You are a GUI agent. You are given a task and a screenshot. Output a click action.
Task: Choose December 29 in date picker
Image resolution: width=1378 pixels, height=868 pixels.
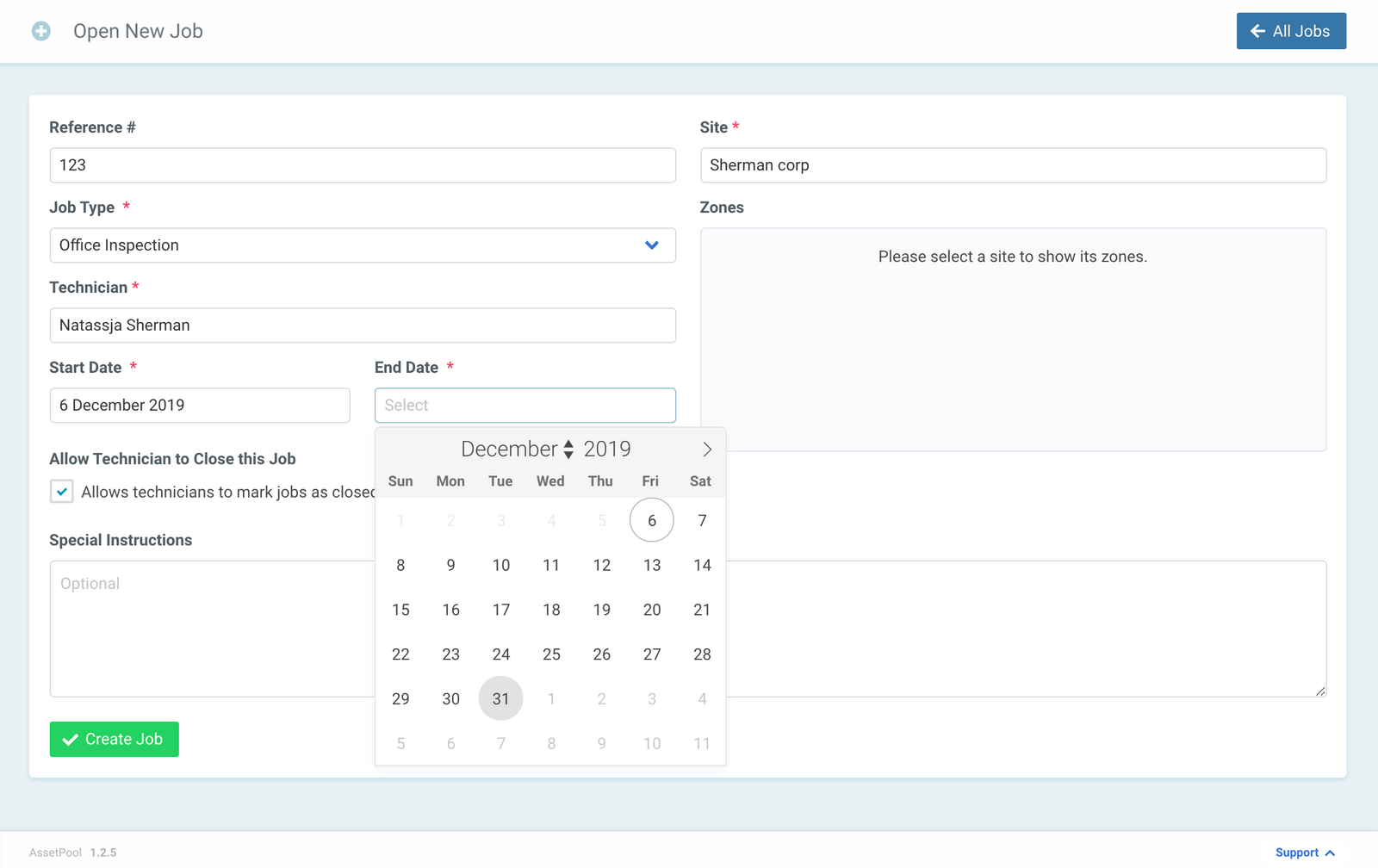point(400,699)
